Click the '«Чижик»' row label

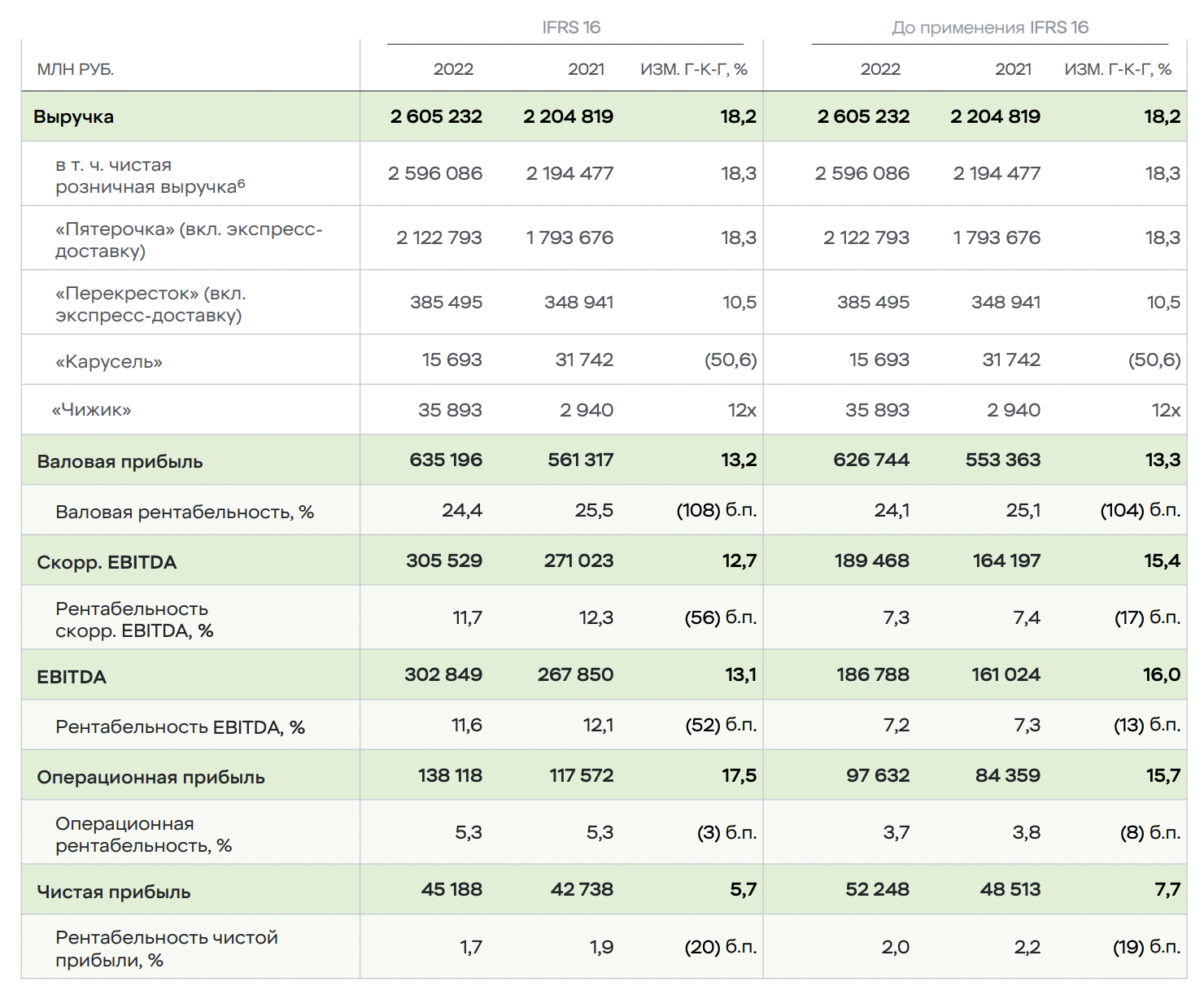[91, 410]
